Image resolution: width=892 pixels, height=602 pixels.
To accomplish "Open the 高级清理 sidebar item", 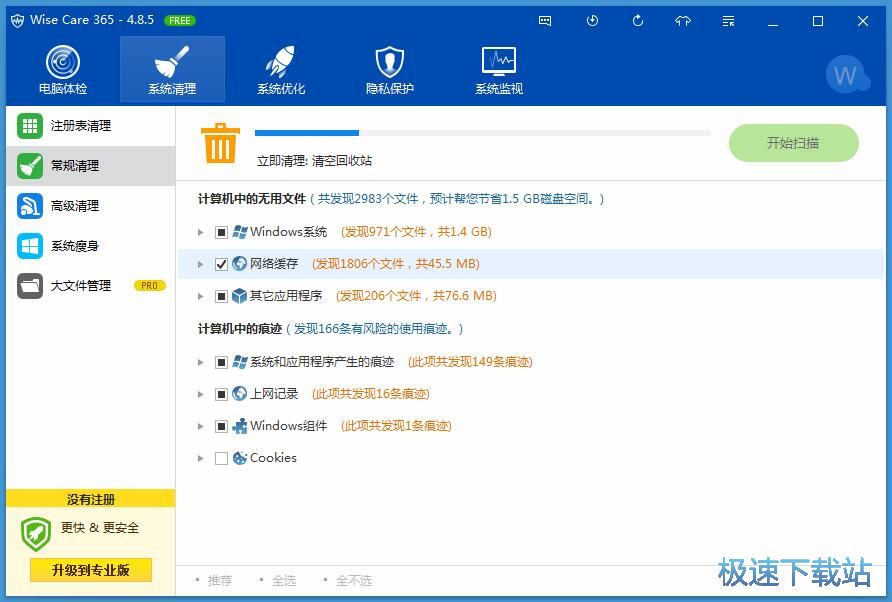I will [90, 205].
